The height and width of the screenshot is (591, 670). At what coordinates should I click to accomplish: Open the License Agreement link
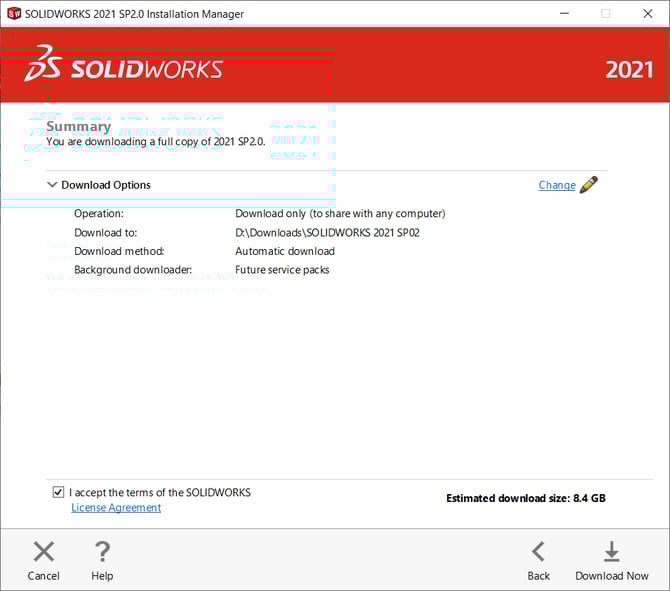116,508
